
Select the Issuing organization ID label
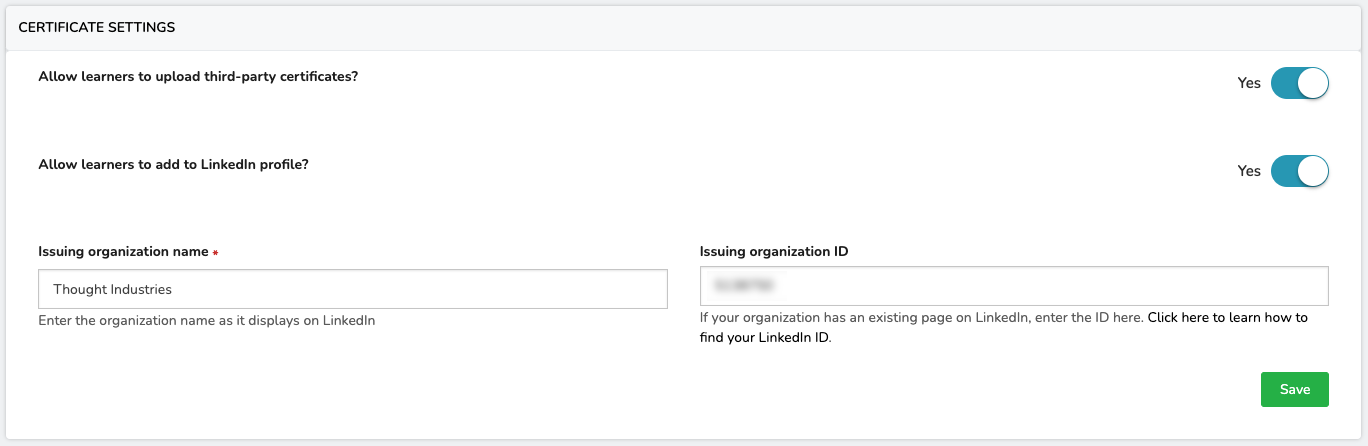click(774, 251)
